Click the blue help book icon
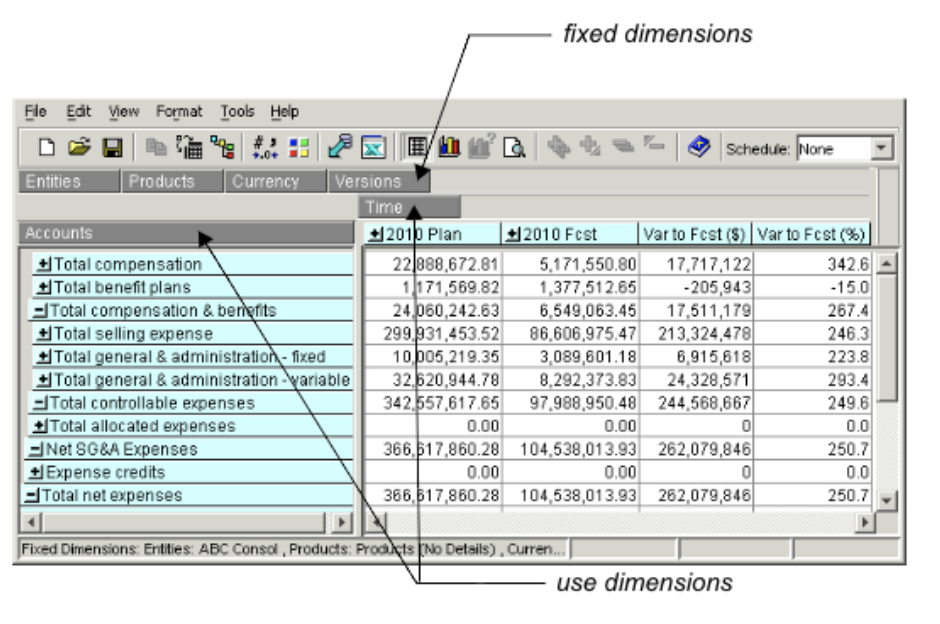The width and height of the screenshot is (940, 624). 699,149
